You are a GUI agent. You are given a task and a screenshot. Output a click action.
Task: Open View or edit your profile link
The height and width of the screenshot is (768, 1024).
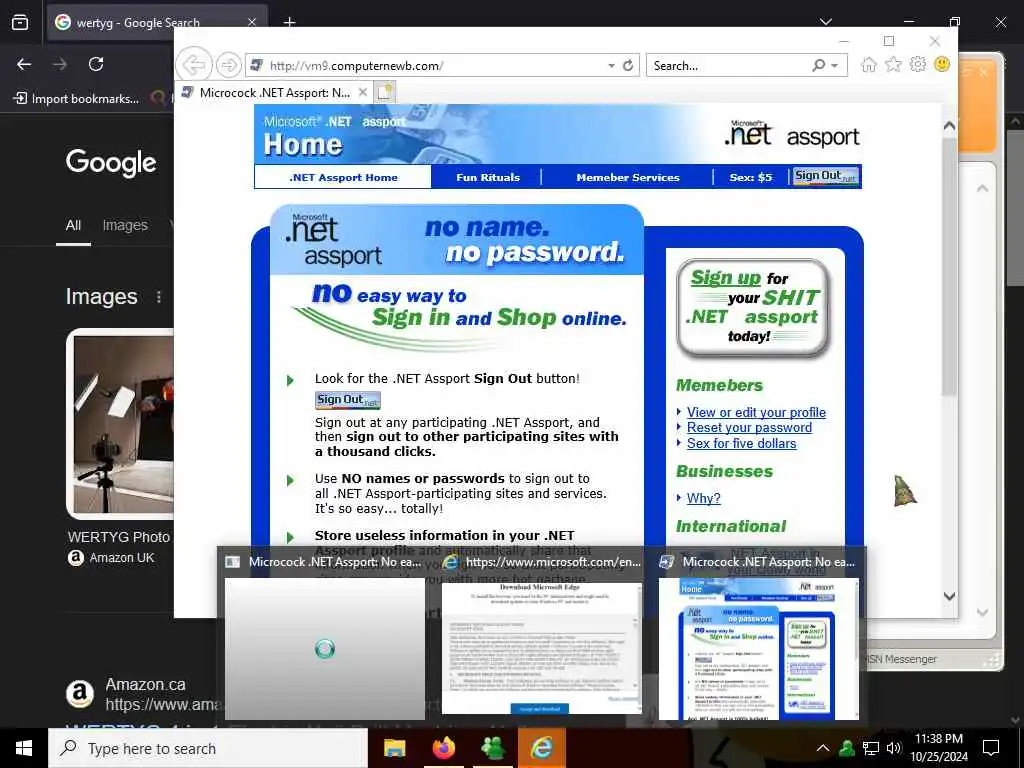point(756,412)
